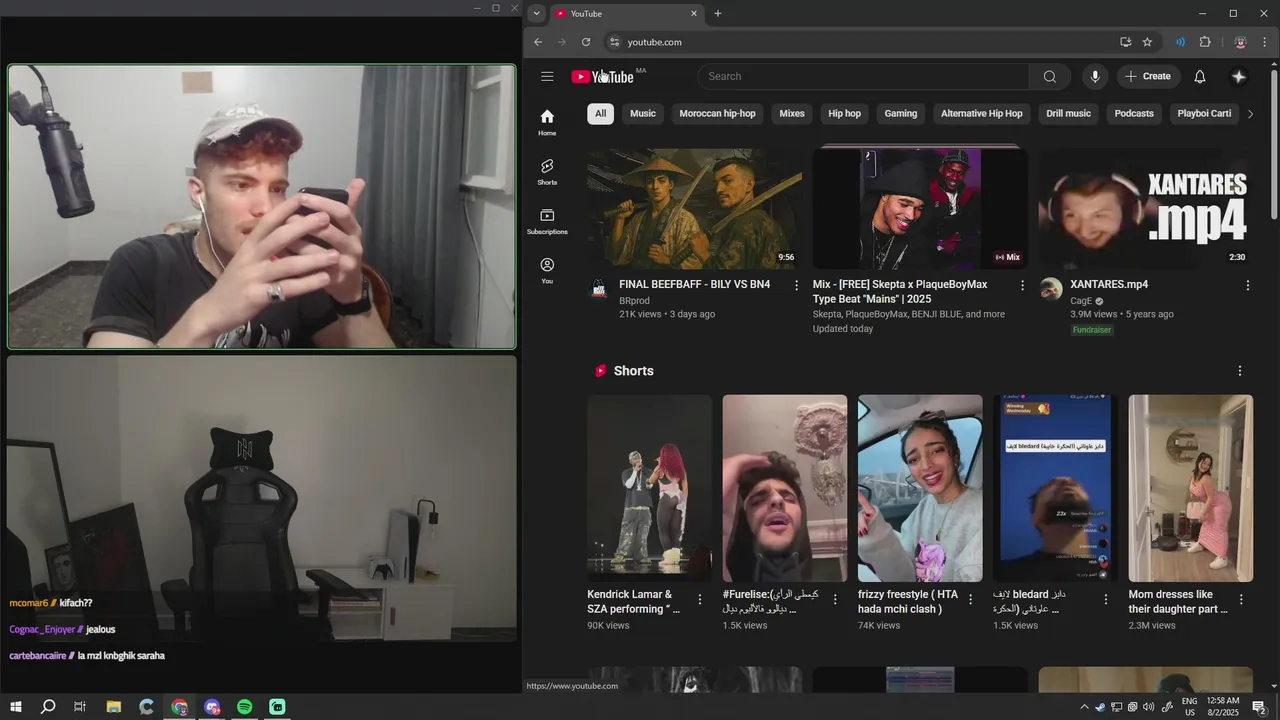Viewport: 1280px width, 720px height.
Task: Open Chrome extensions puzzle icon
Action: [1205, 42]
